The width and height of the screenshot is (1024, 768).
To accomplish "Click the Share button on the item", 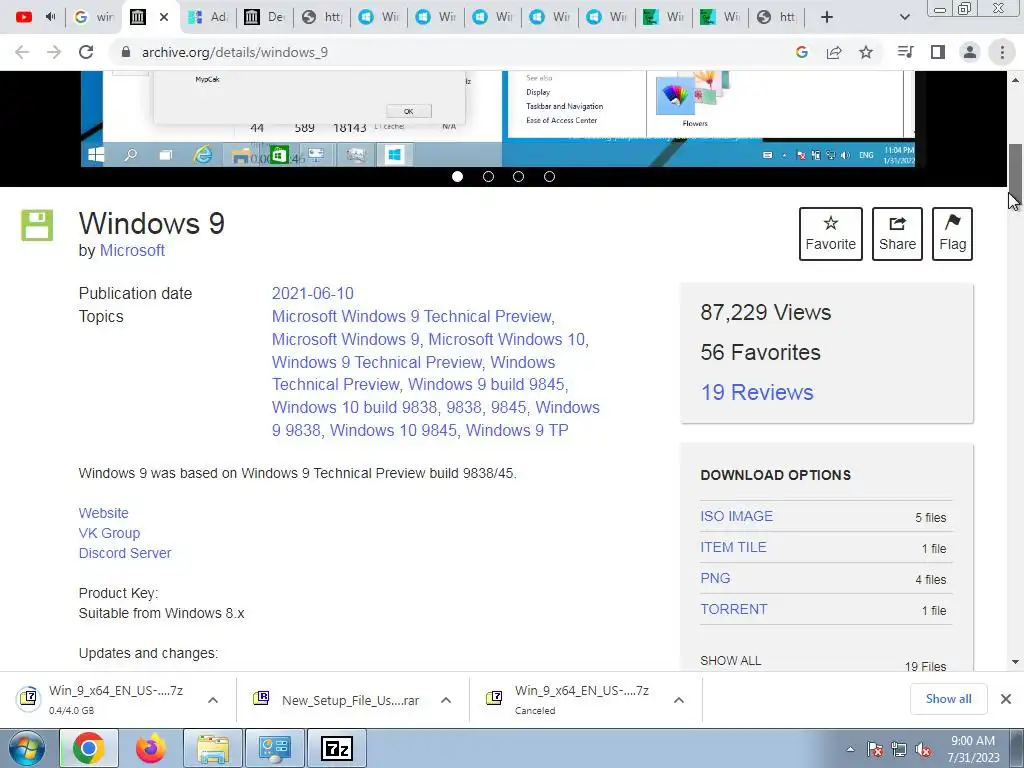I will (897, 234).
